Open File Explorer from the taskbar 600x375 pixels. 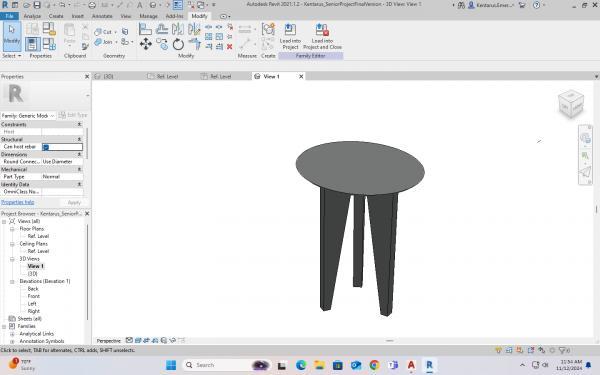[x=319, y=365]
